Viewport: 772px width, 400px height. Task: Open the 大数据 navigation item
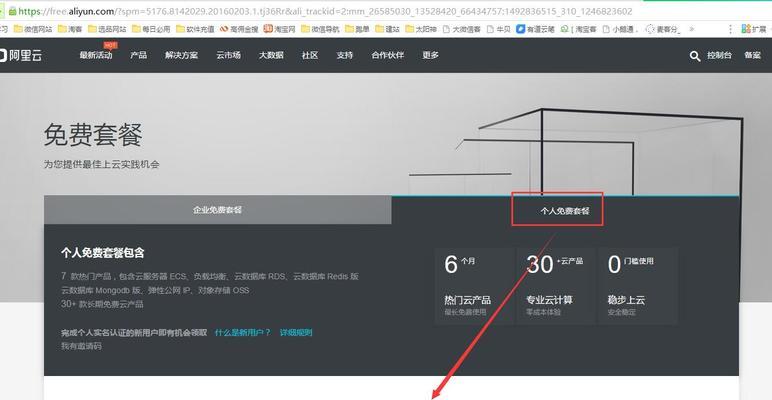click(x=271, y=55)
